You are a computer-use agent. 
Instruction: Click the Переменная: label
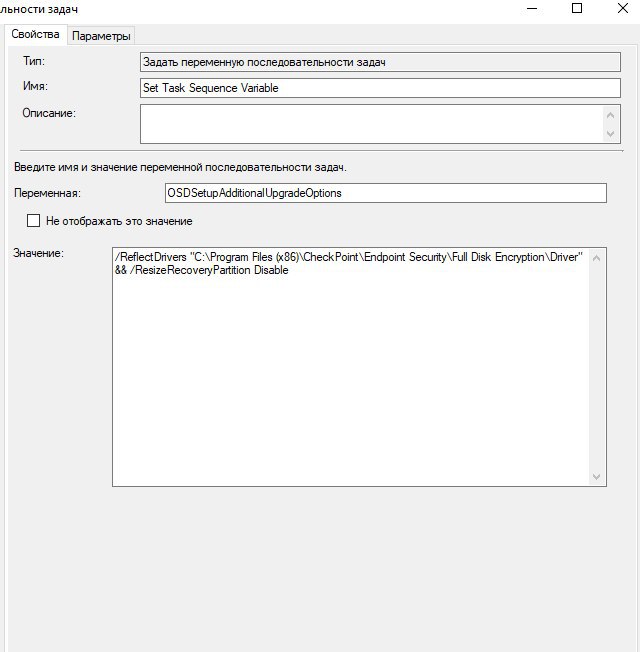pos(47,193)
